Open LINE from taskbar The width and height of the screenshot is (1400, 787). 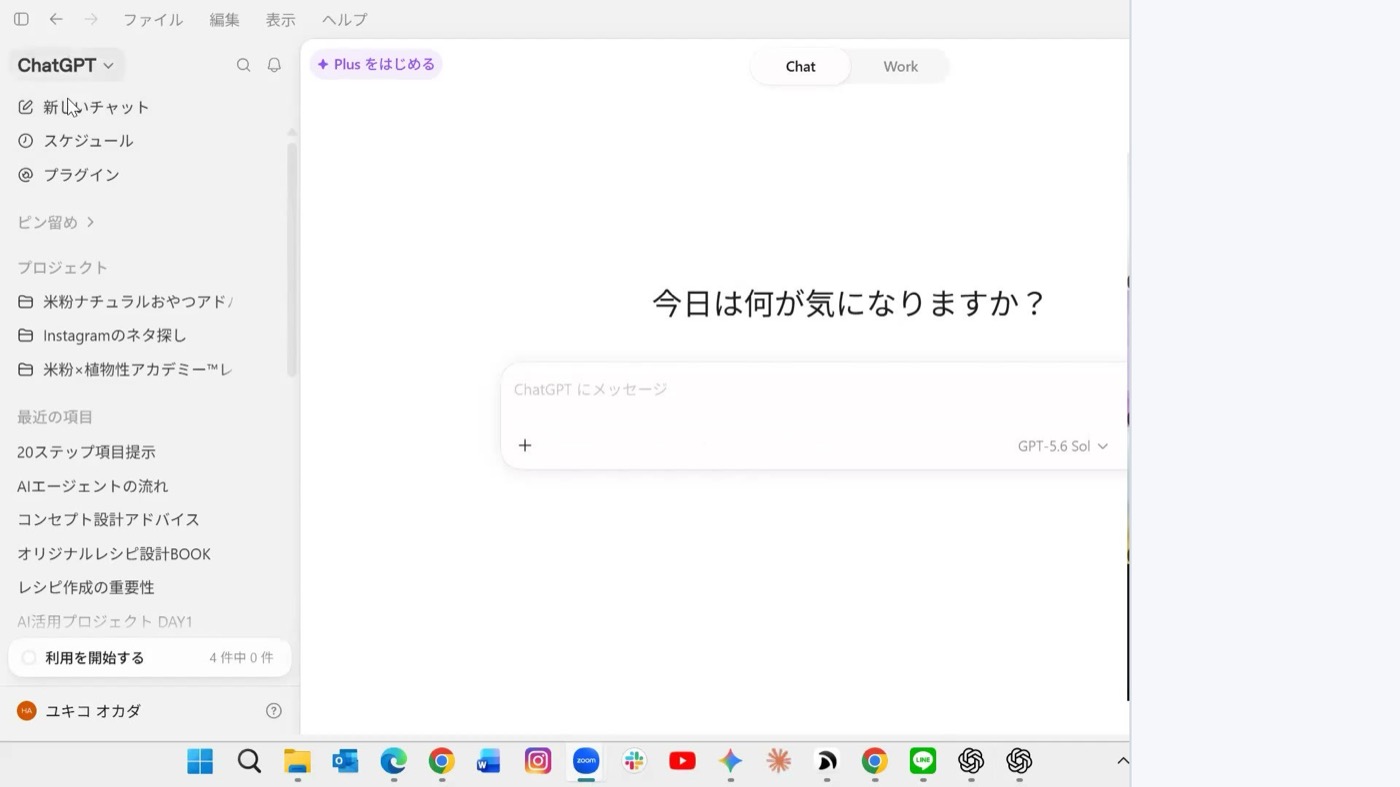click(923, 761)
